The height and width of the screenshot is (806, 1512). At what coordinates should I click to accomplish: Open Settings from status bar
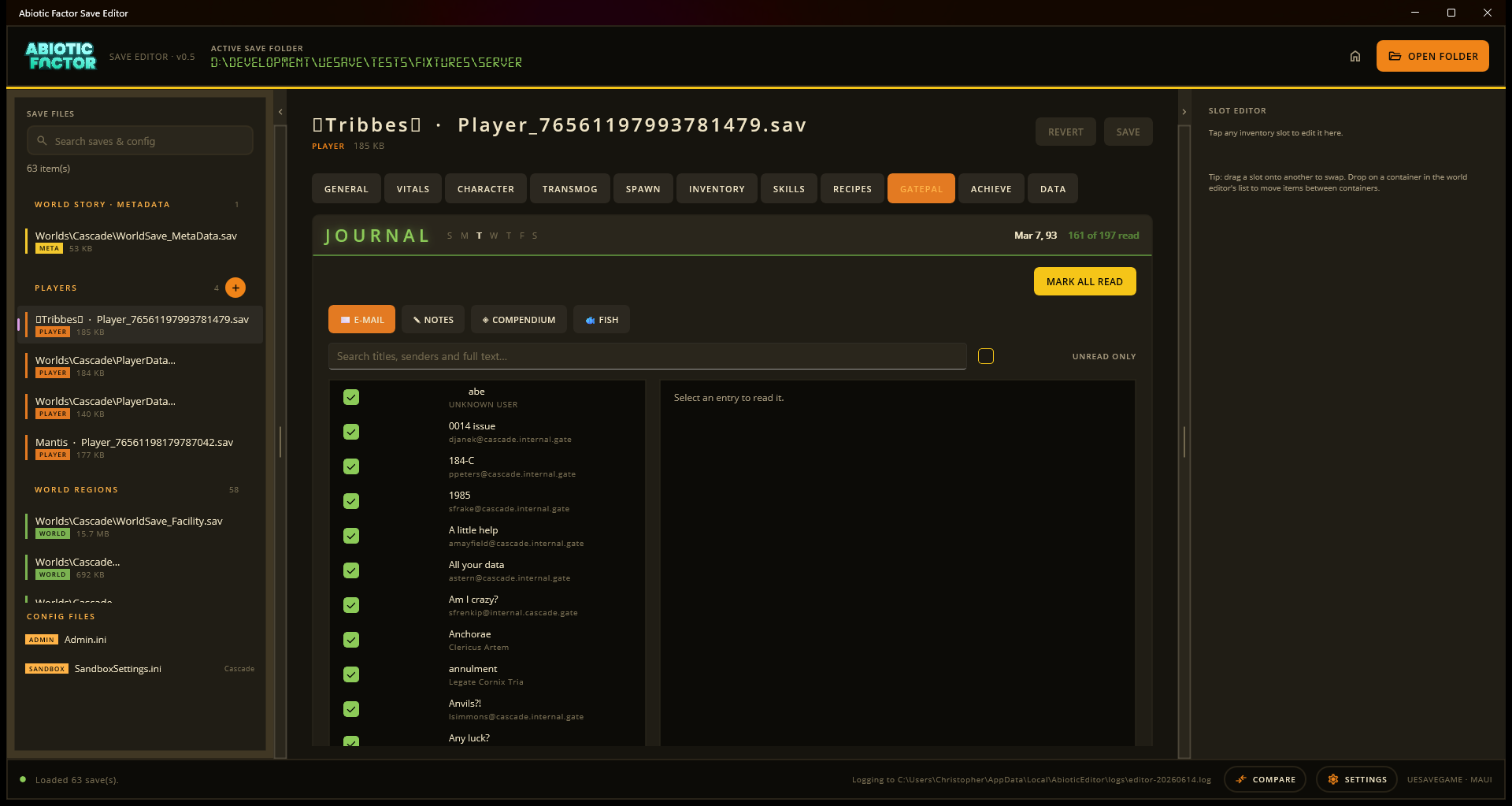pyautogui.click(x=1357, y=779)
